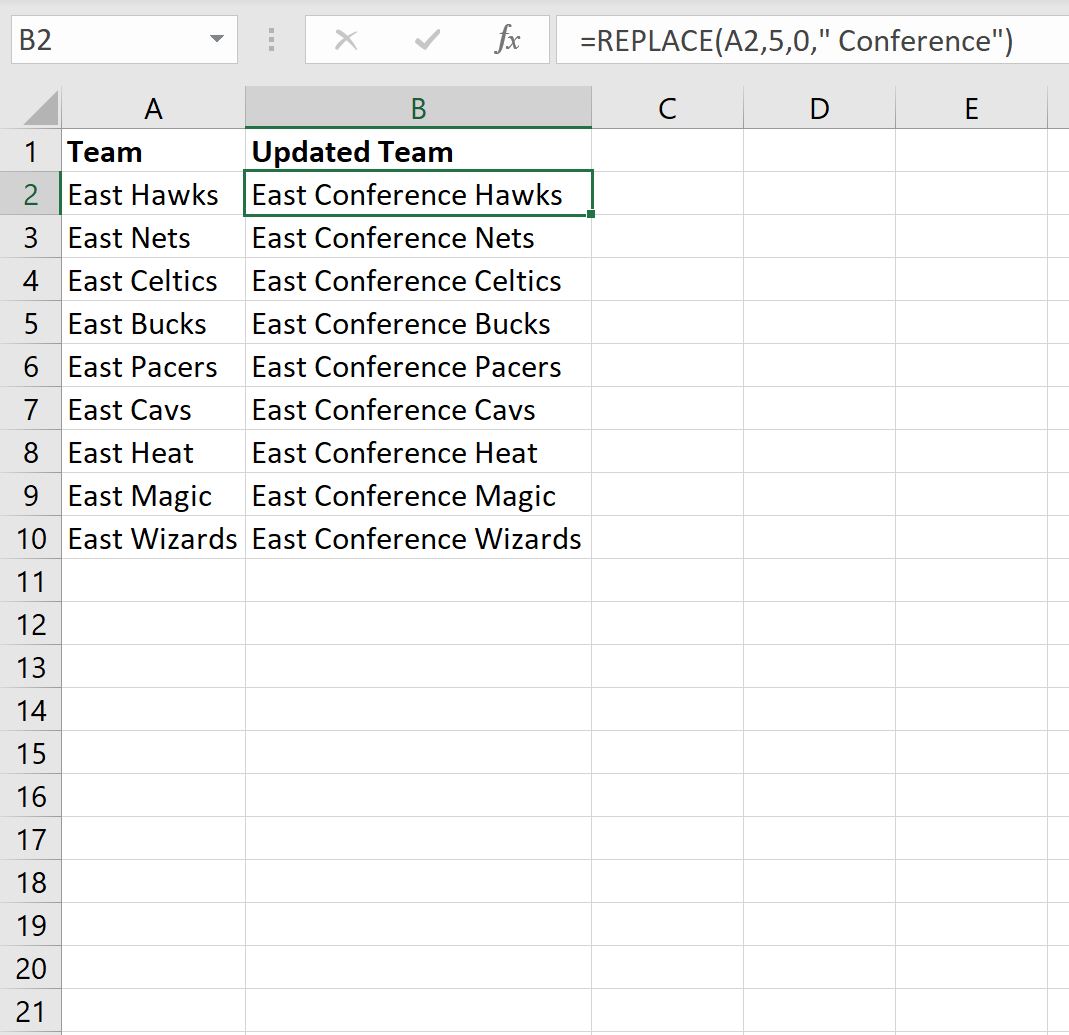Click the fill handle of cell B2
Image resolution: width=1069 pixels, height=1035 pixels.
click(590, 214)
